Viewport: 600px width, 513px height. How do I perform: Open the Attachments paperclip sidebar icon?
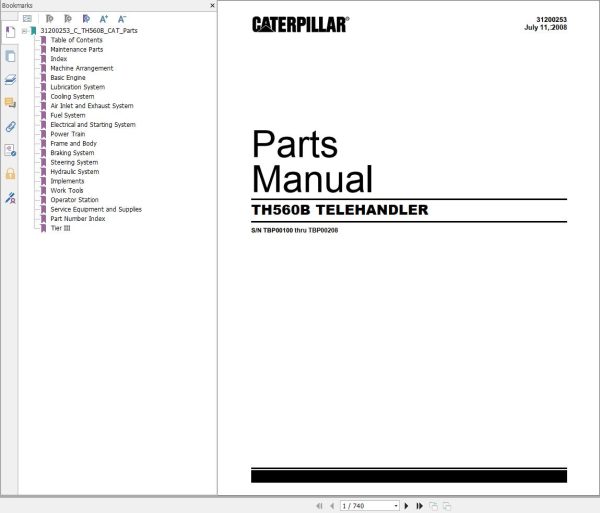point(10,127)
